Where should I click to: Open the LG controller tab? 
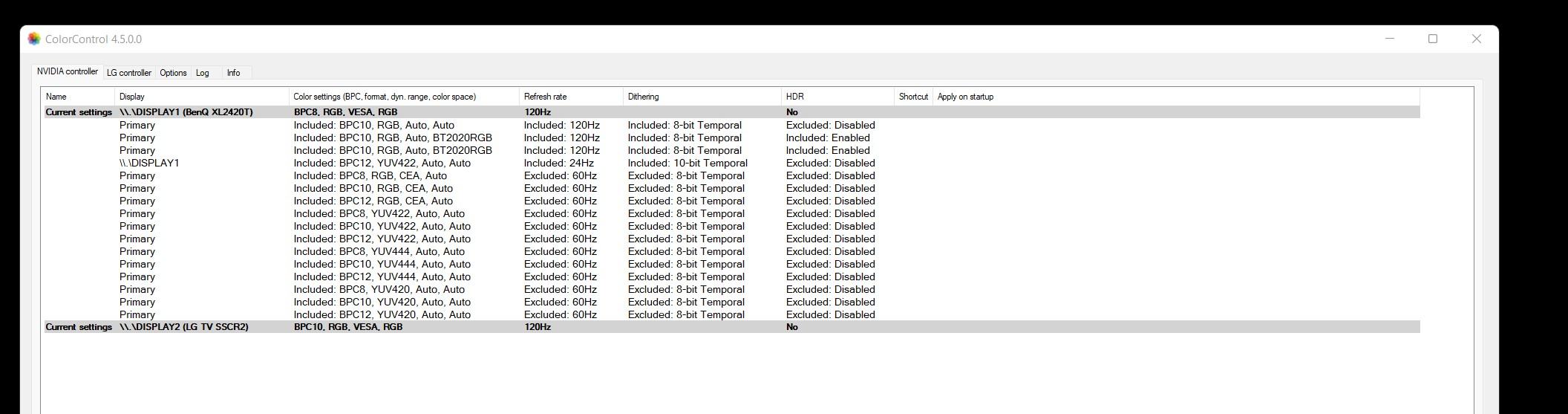pyautogui.click(x=129, y=73)
